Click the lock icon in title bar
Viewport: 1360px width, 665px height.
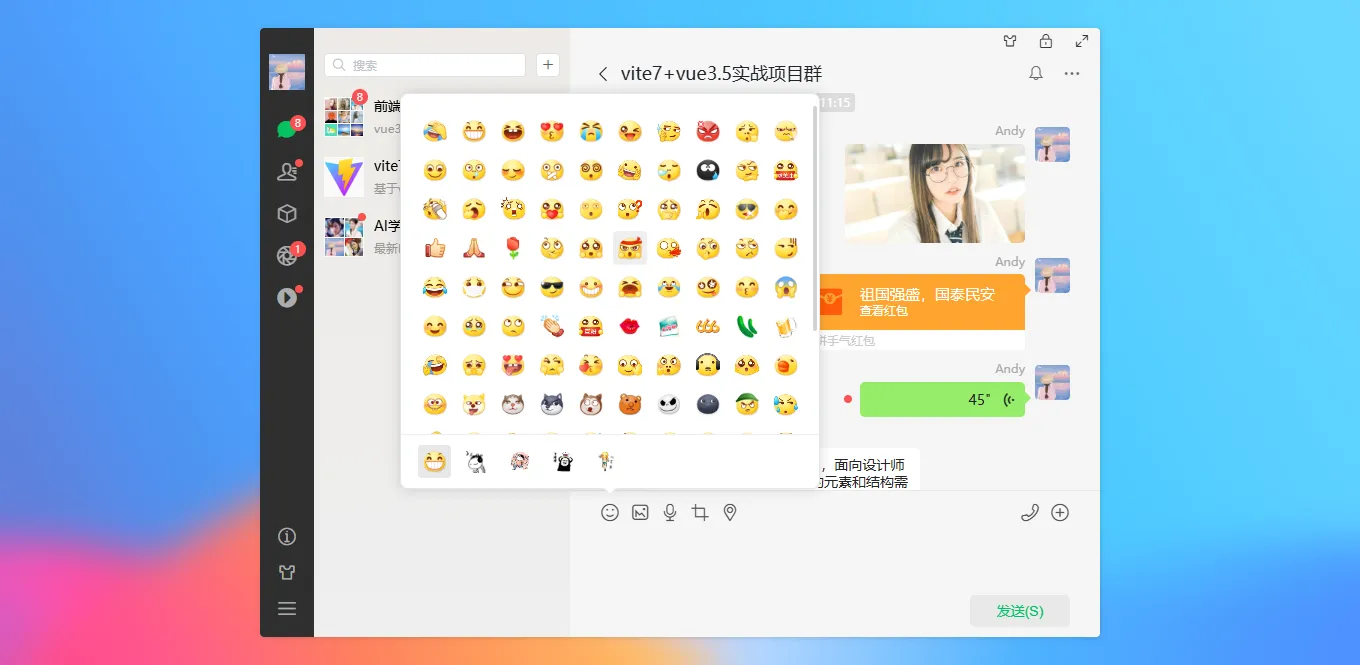coord(1046,42)
